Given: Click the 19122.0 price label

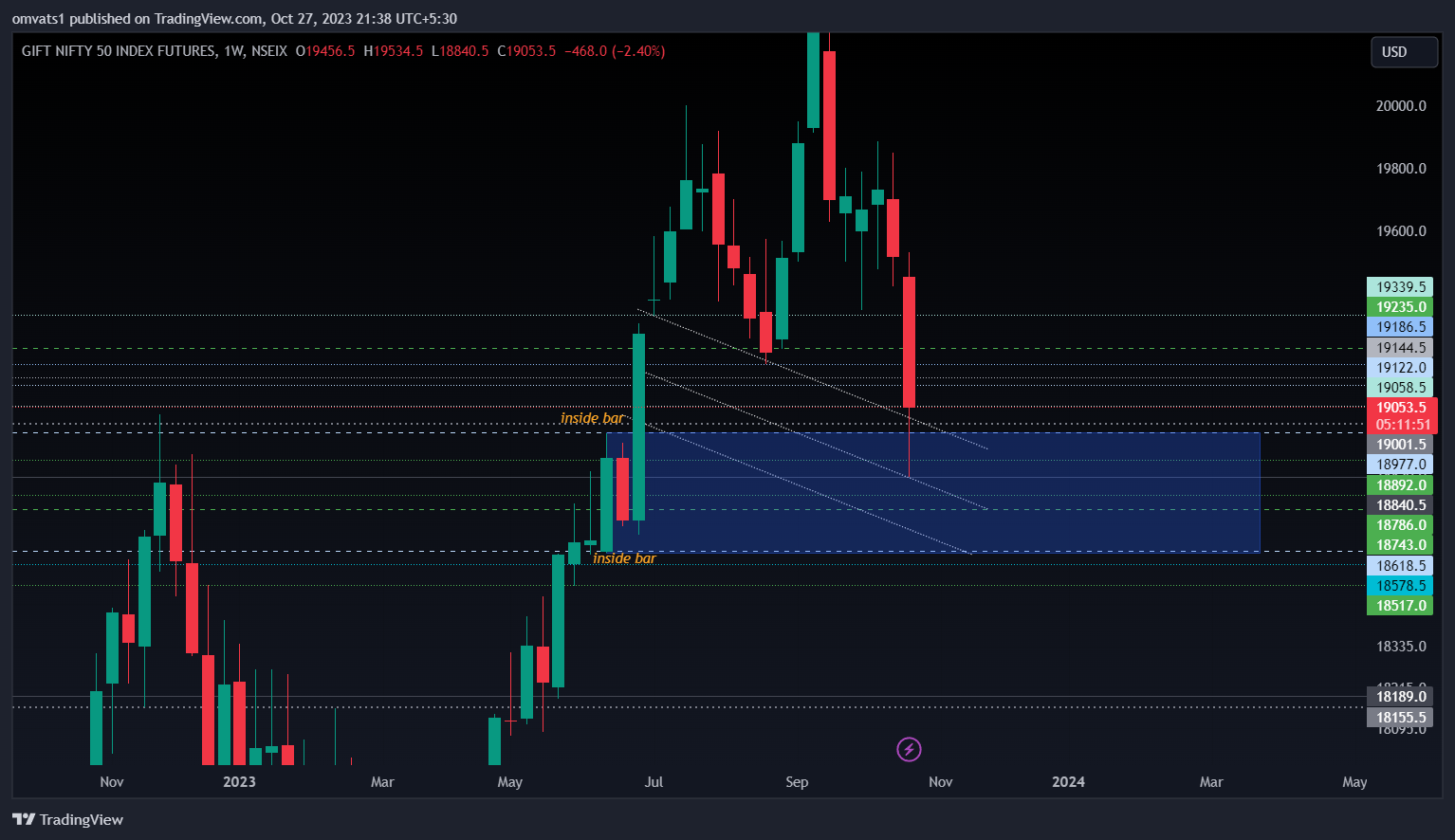Looking at the screenshot, I should click(1400, 368).
